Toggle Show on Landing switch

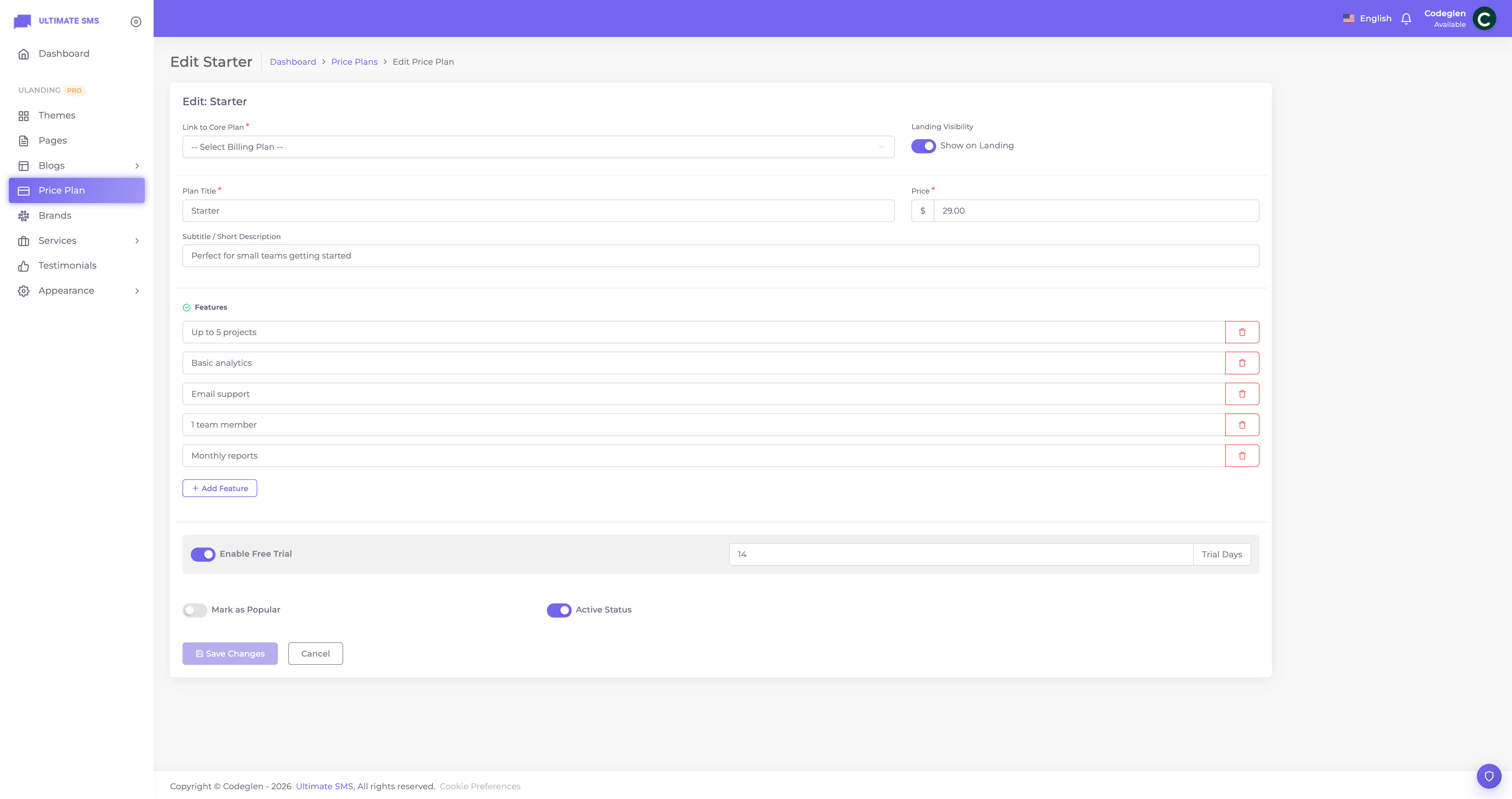click(923, 146)
